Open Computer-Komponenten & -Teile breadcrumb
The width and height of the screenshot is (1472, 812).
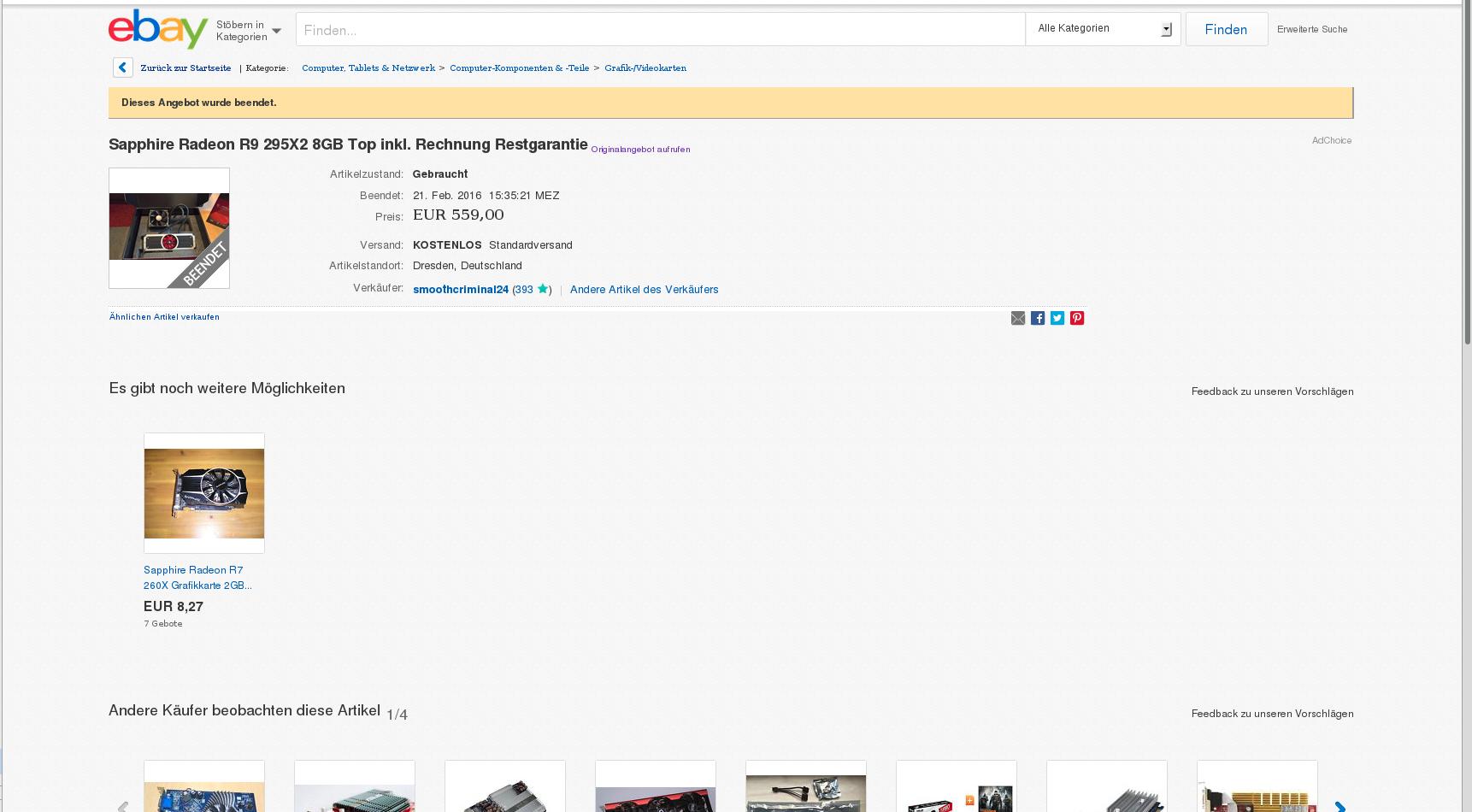click(519, 68)
